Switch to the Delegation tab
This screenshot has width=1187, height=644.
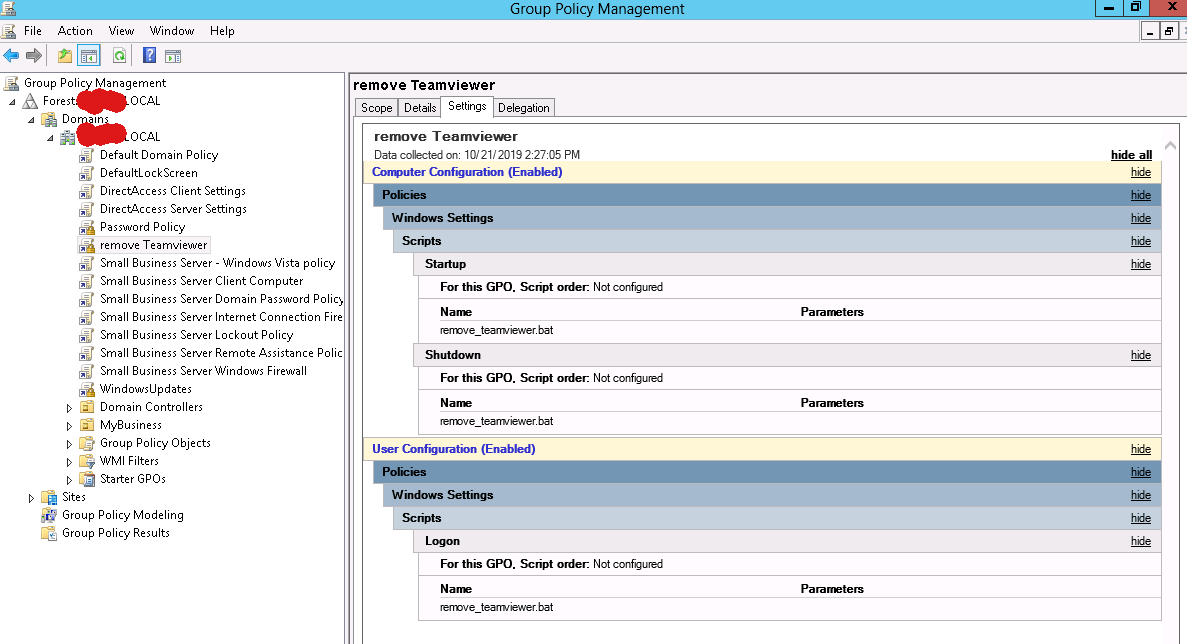coord(524,107)
